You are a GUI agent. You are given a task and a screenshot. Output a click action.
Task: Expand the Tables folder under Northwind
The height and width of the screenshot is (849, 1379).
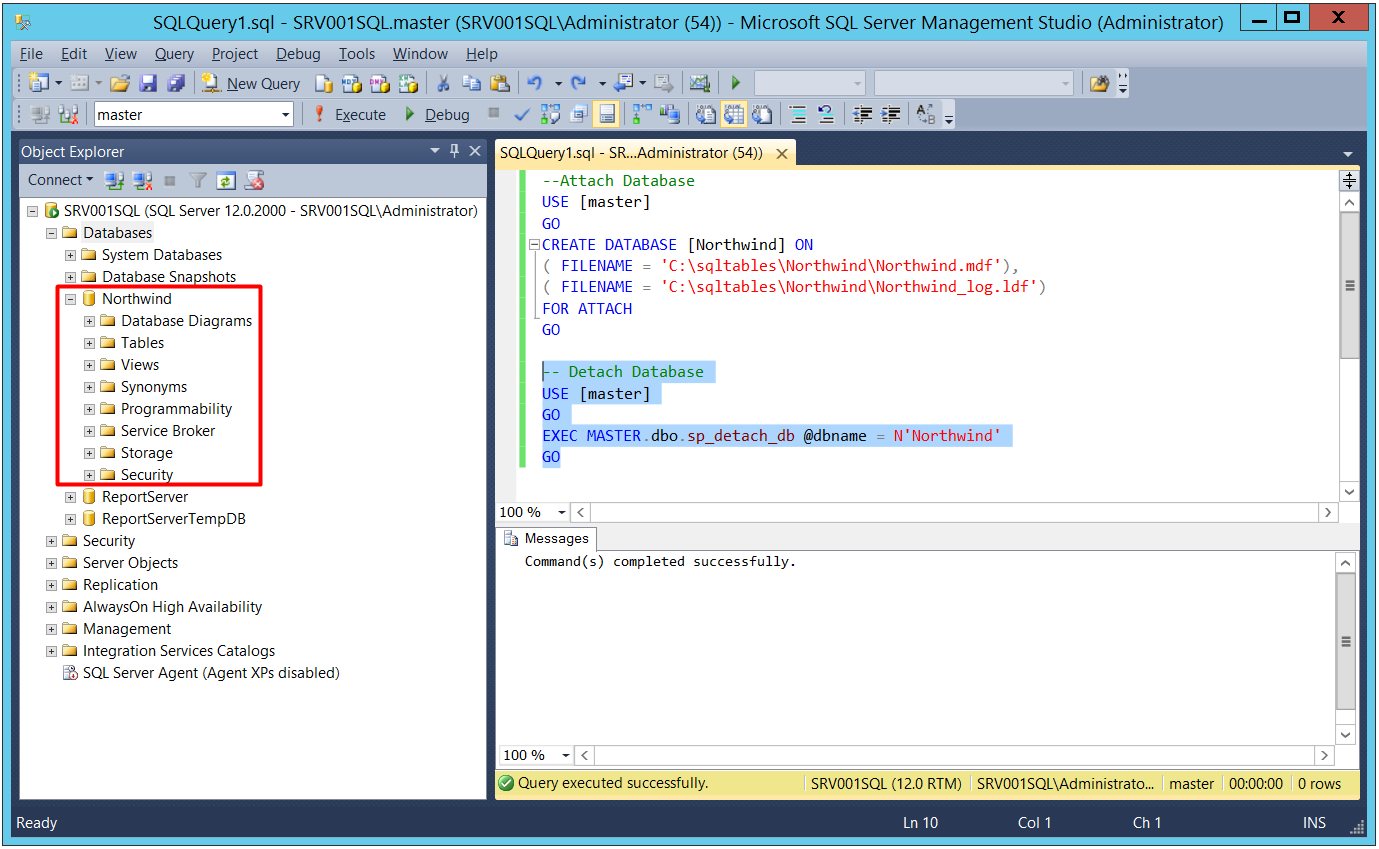[x=89, y=343]
